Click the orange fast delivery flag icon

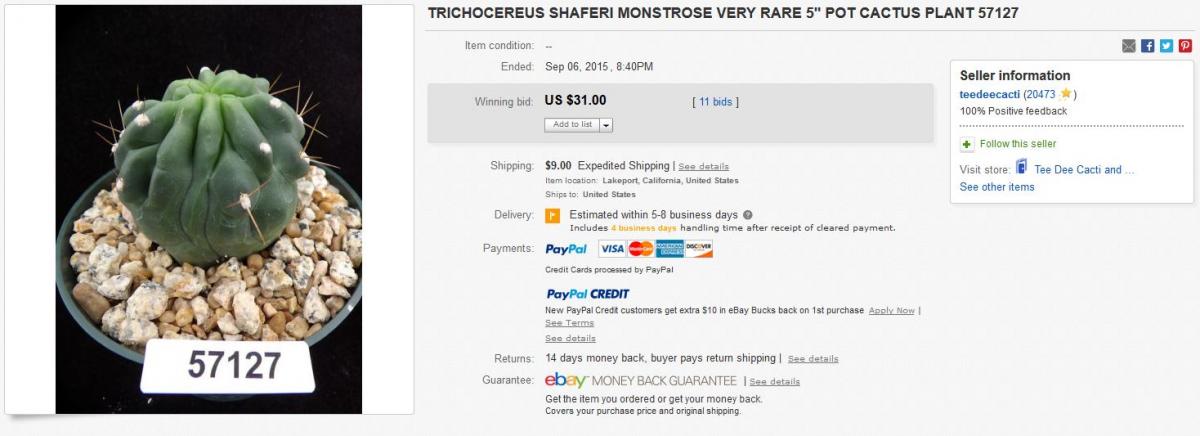552,216
